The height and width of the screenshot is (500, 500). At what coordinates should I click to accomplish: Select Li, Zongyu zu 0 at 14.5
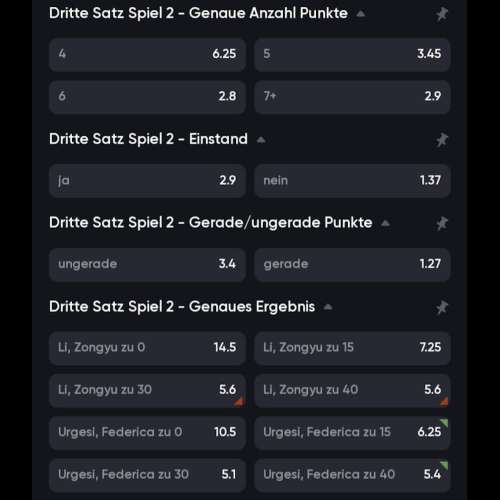pos(147,348)
